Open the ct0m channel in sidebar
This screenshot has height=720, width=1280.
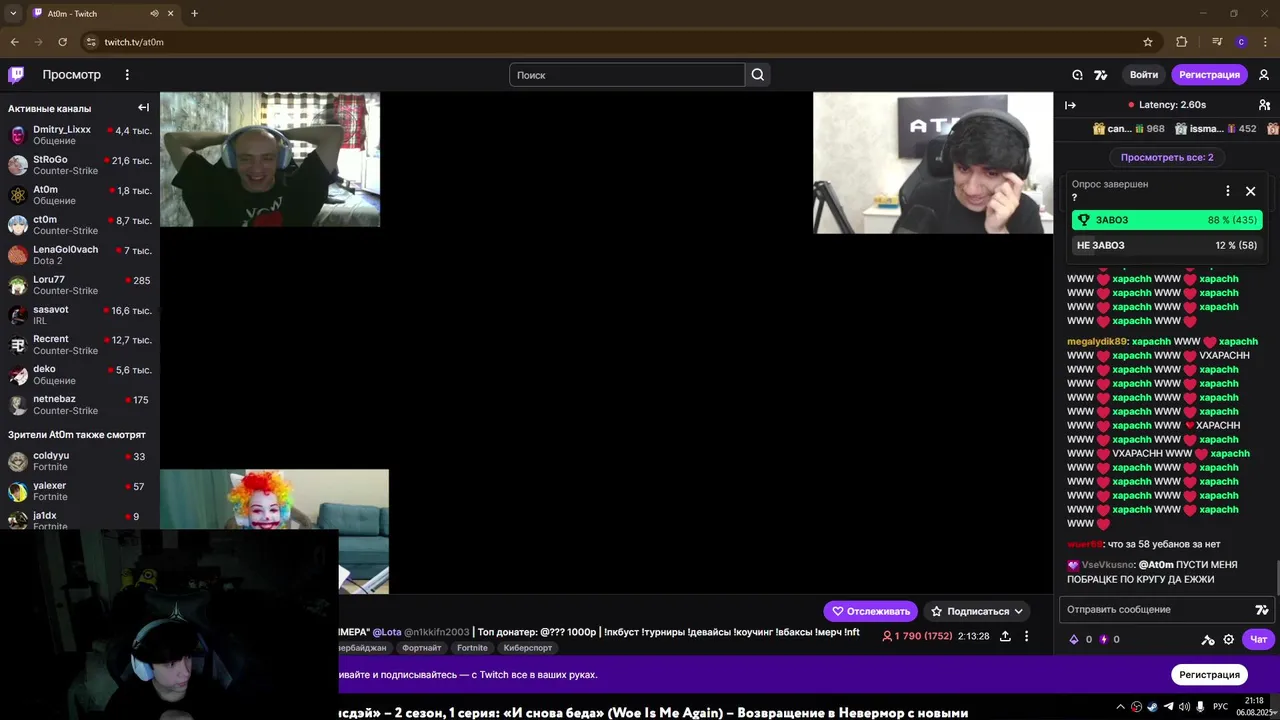(79, 225)
